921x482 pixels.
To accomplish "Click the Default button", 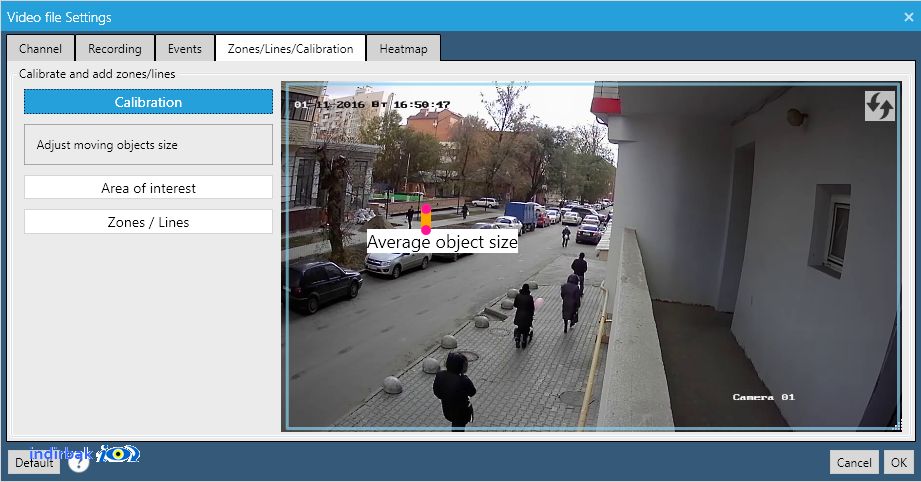I will pyautogui.click(x=34, y=463).
